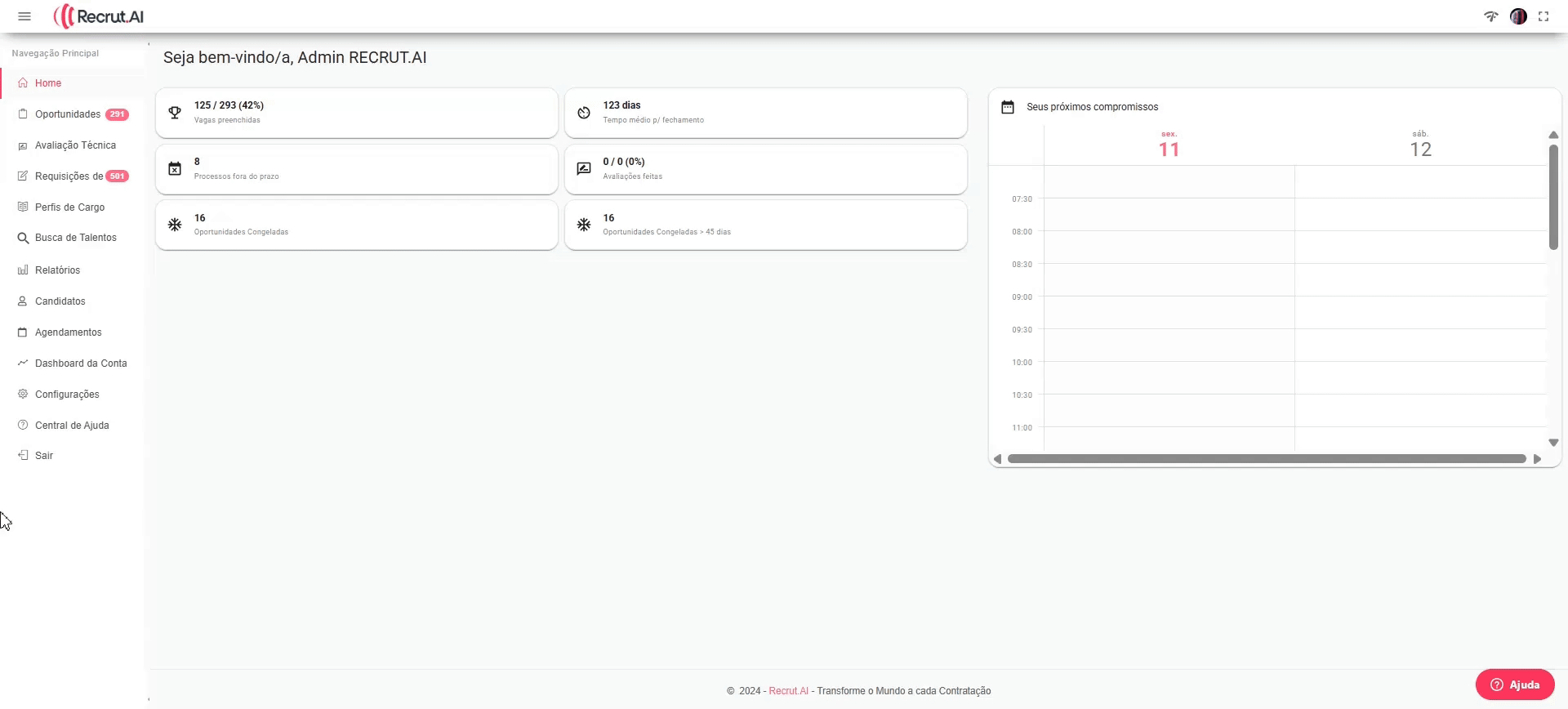Open the user avatar profile menu

pyautogui.click(x=1518, y=16)
